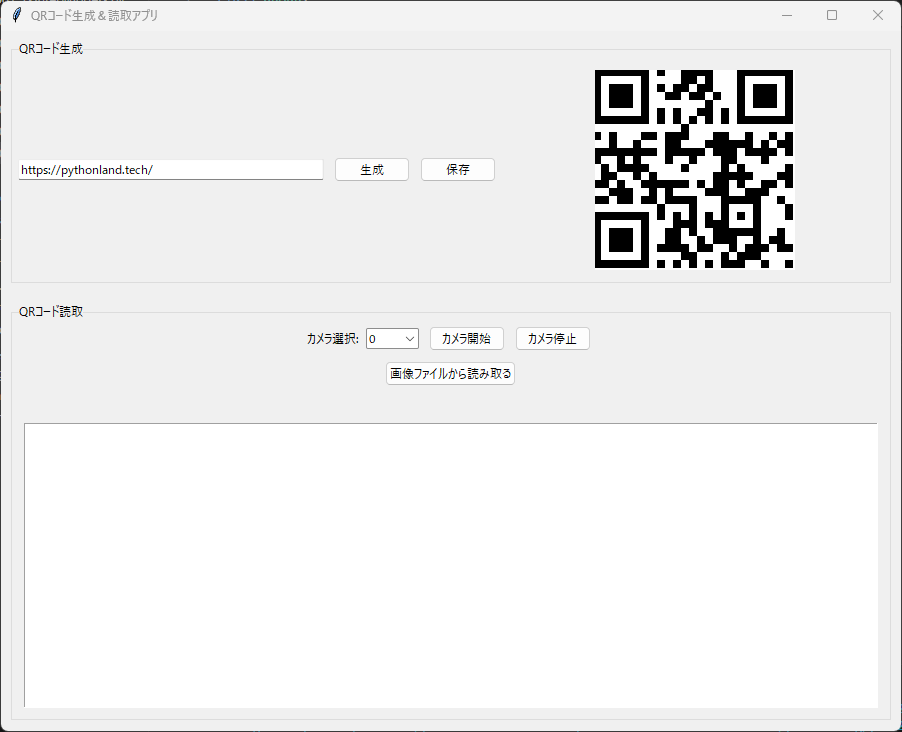Click the generated QR code image
Viewport: 902px width, 732px height.
pos(694,169)
